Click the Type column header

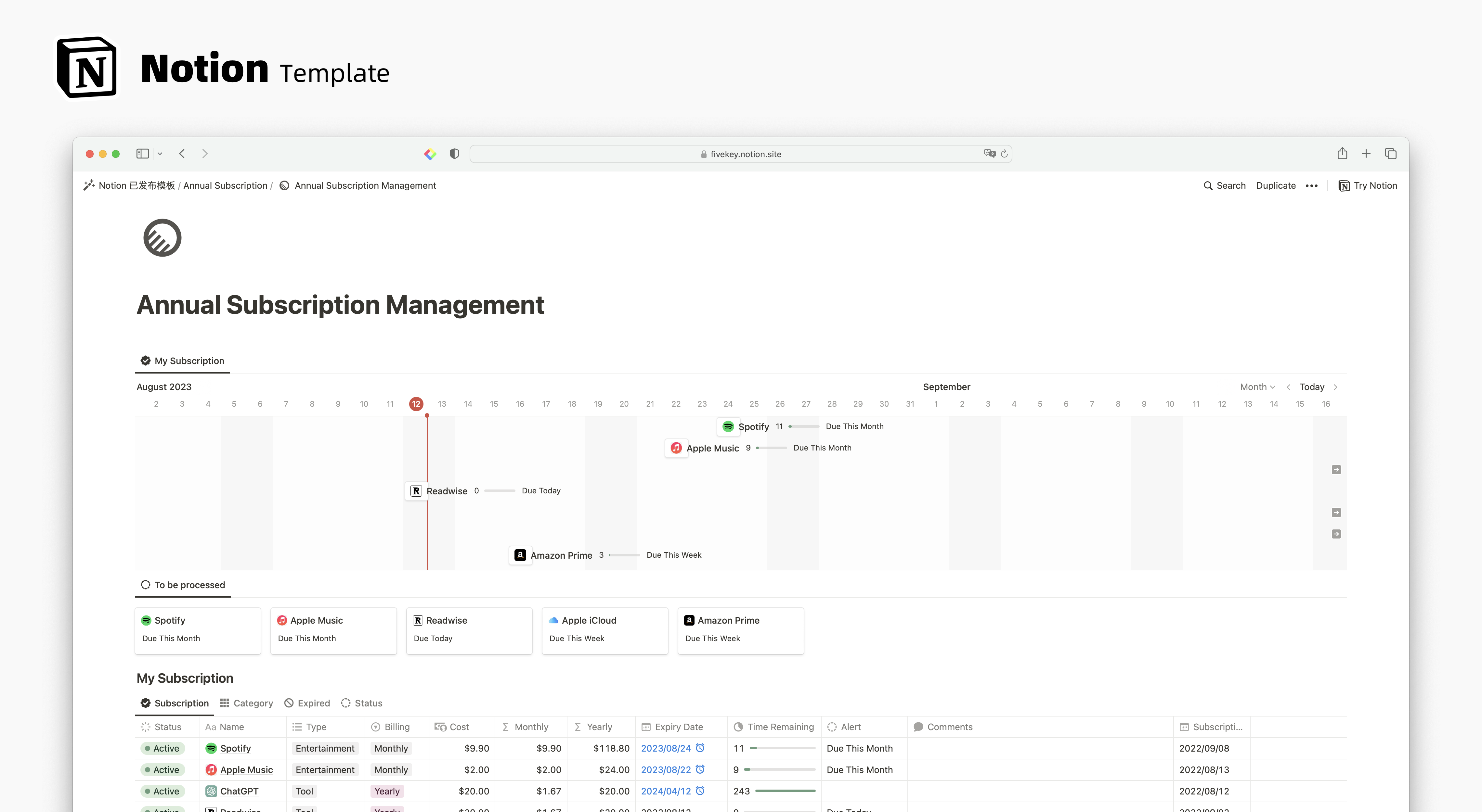(x=326, y=727)
